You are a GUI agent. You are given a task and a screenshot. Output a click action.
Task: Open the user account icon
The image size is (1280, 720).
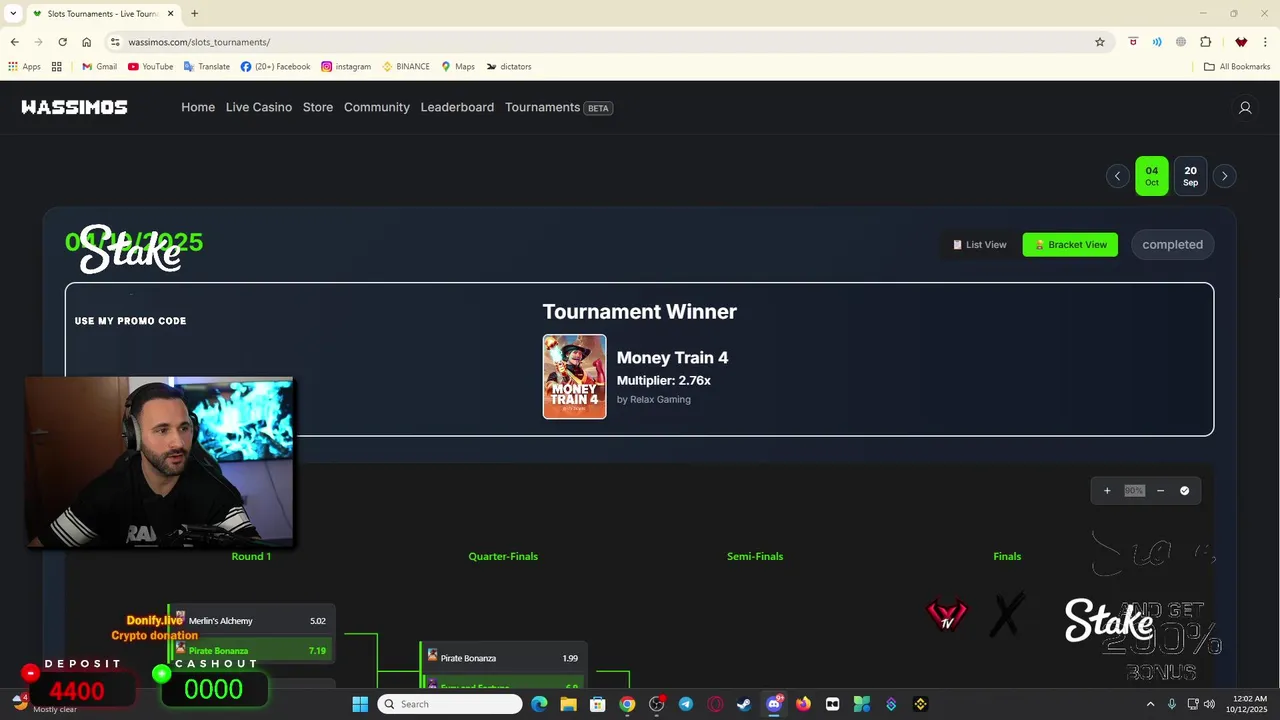1245,107
